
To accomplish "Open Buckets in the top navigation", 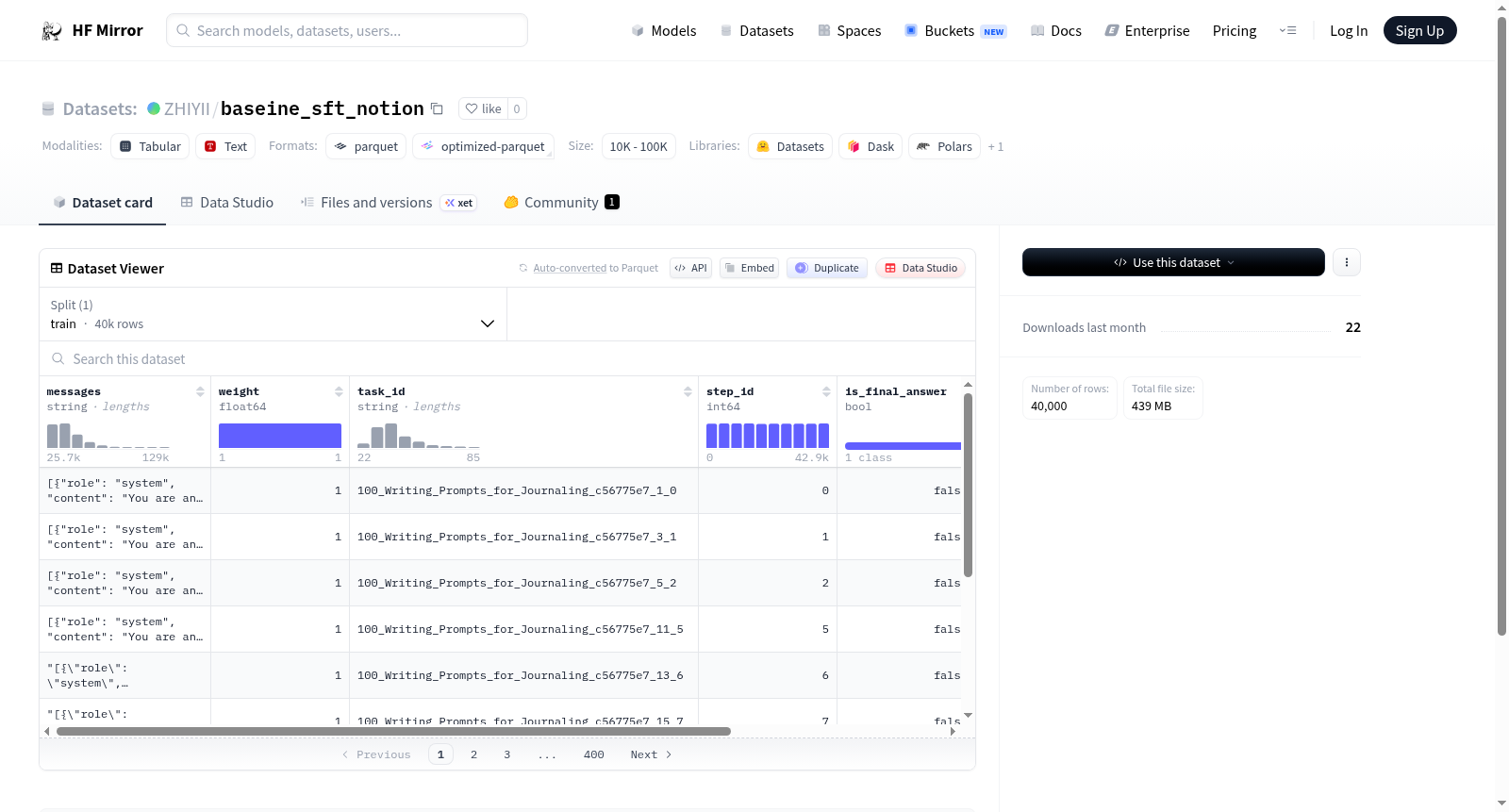I will click(x=955, y=31).
